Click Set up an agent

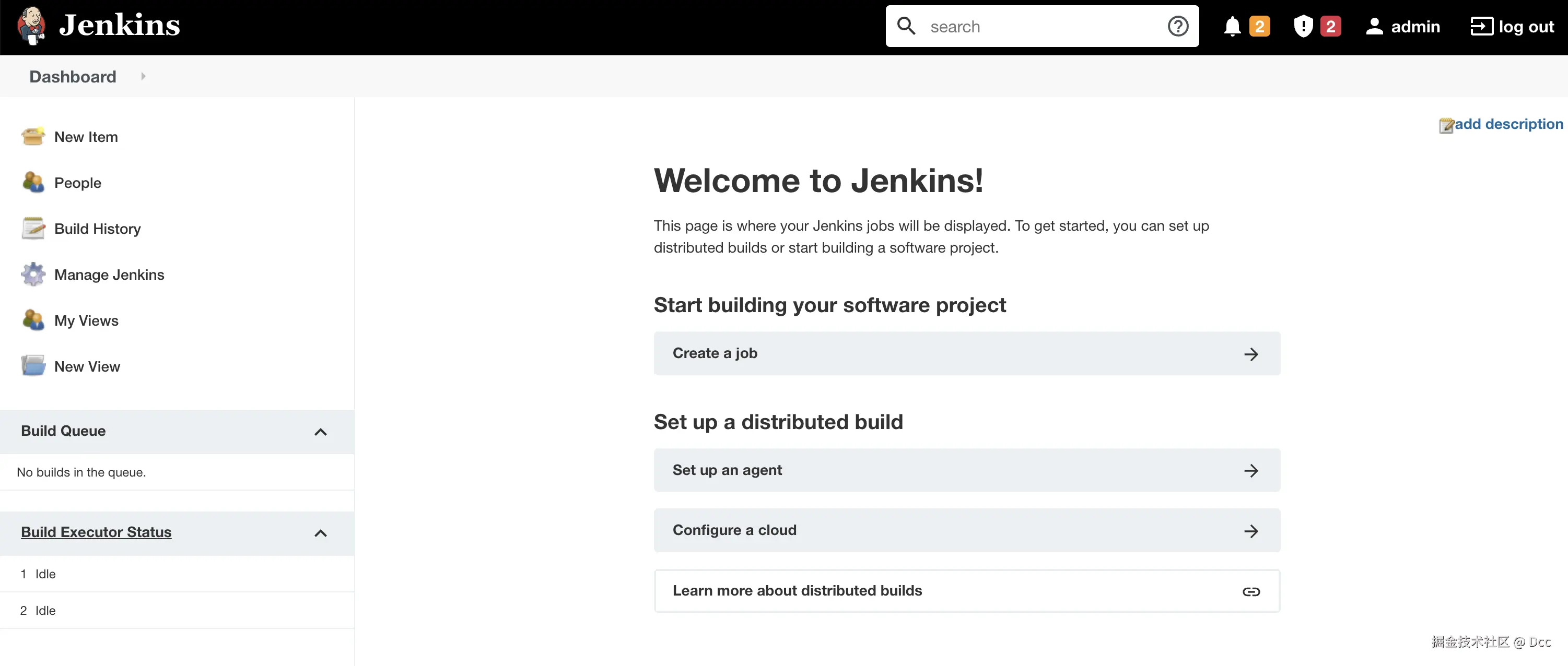coord(966,470)
